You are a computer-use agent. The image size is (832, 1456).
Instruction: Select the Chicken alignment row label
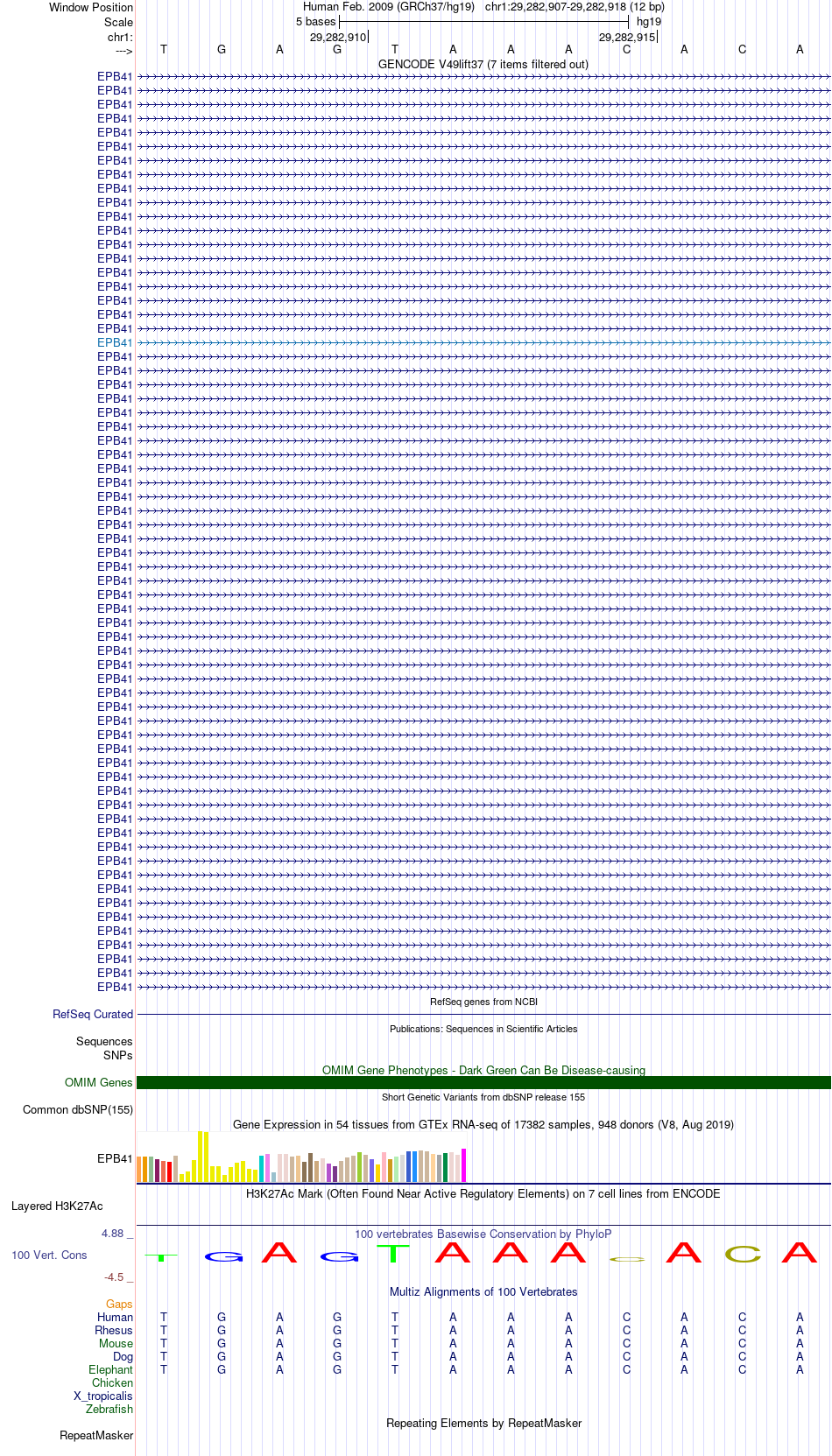(112, 1382)
